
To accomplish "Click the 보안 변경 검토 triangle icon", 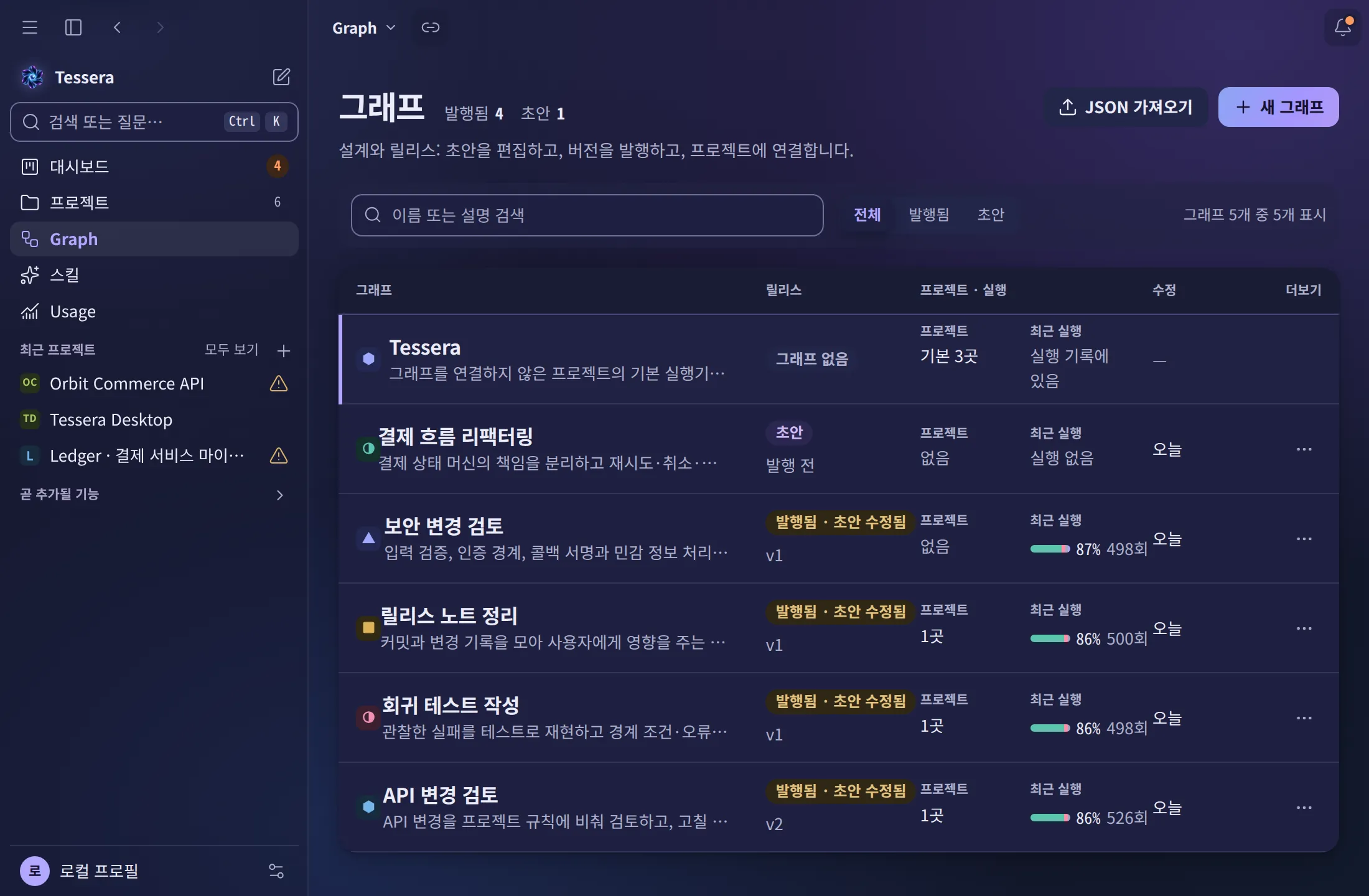I will point(368,538).
